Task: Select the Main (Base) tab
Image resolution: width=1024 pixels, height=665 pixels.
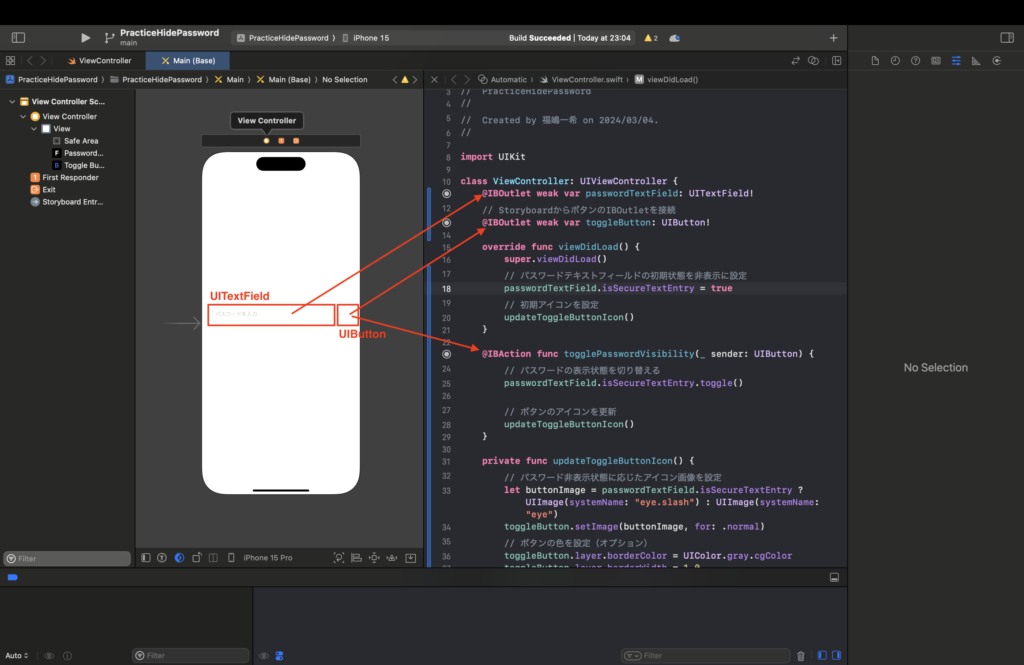Action: (x=188, y=61)
